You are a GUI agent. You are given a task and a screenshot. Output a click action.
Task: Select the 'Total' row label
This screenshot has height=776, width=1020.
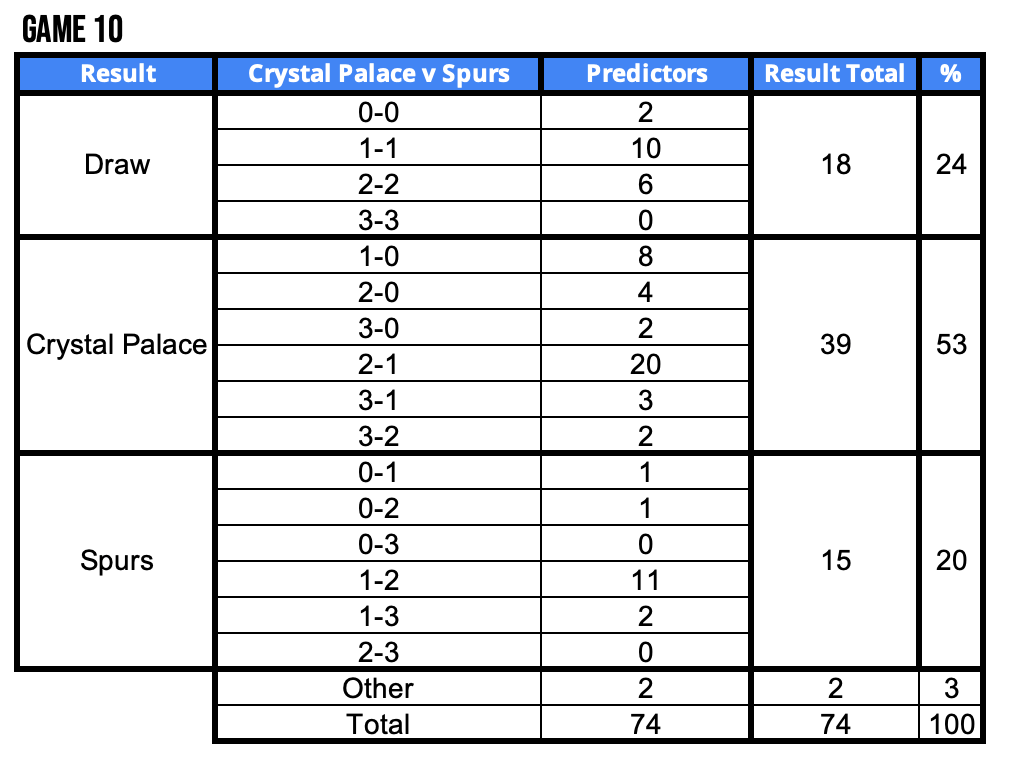click(378, 724)
